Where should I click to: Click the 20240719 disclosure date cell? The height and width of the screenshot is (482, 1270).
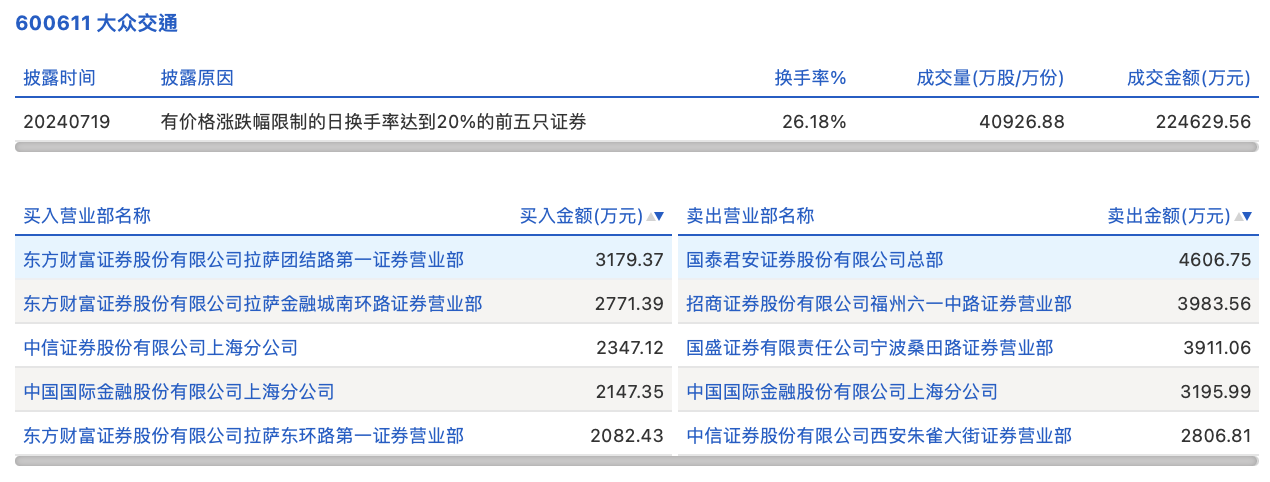67,122
